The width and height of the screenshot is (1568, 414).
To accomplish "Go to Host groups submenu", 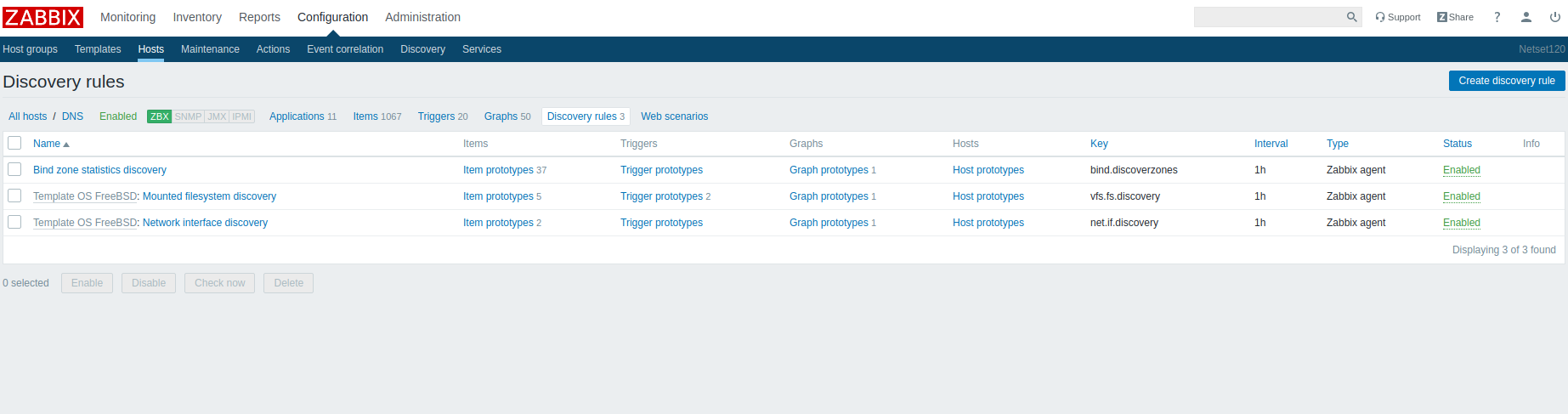I will (30, 49).
